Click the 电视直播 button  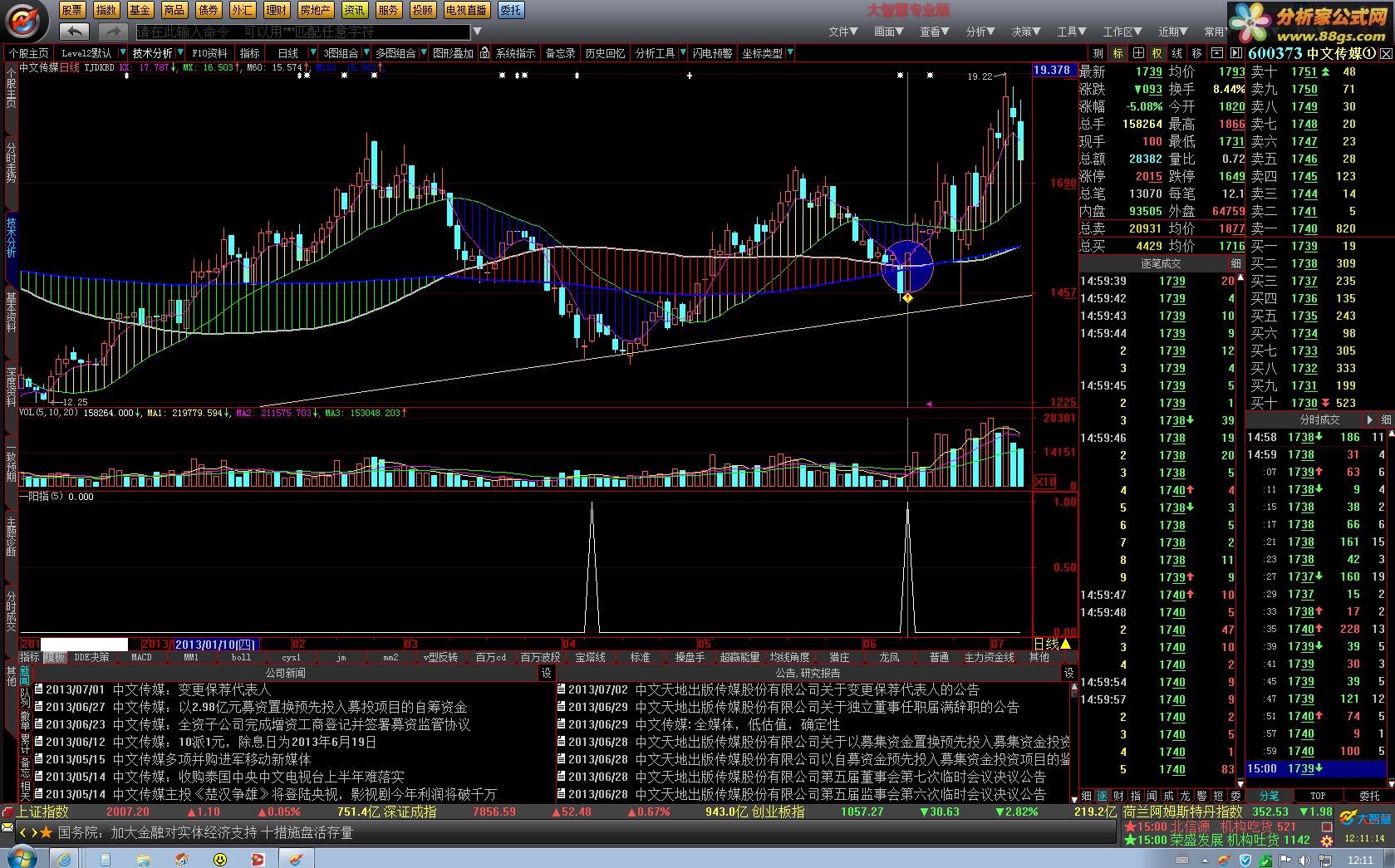[466, 10]
